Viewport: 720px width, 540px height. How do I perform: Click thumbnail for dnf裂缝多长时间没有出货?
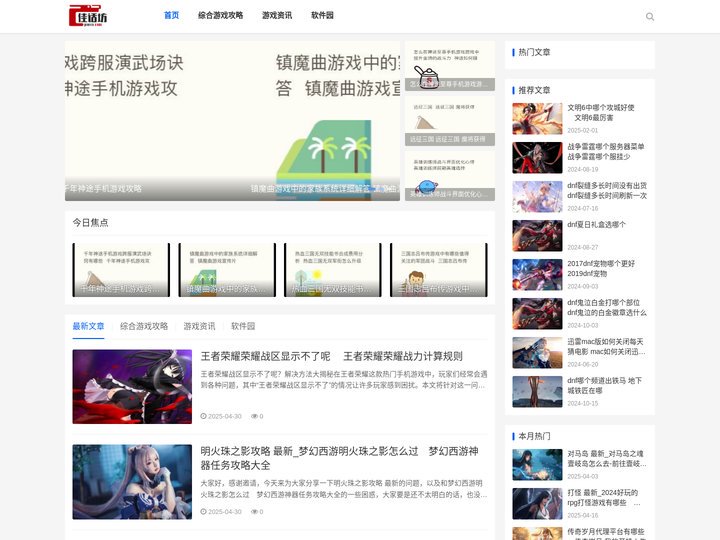pos(537,197)
